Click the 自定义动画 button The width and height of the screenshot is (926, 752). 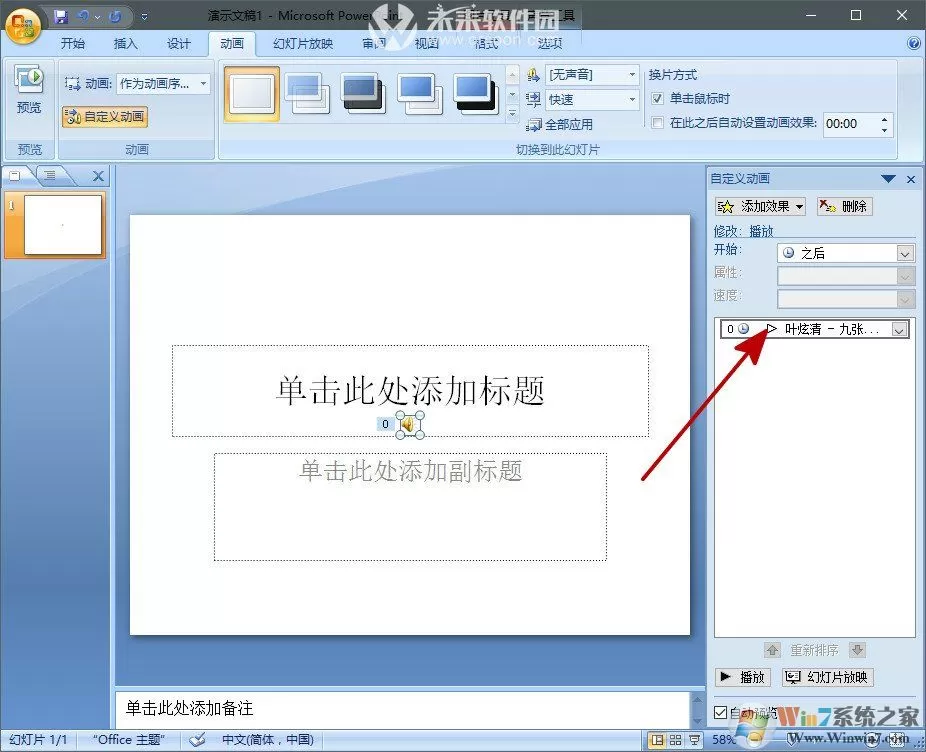click(105, 116)
